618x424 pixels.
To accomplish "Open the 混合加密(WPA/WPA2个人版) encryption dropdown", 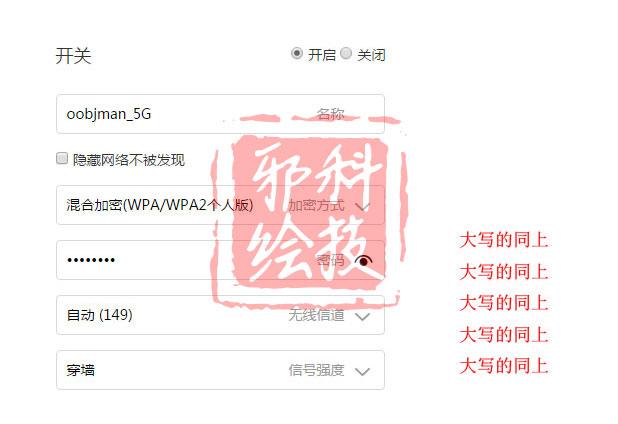I will click(x=220, y=205).
